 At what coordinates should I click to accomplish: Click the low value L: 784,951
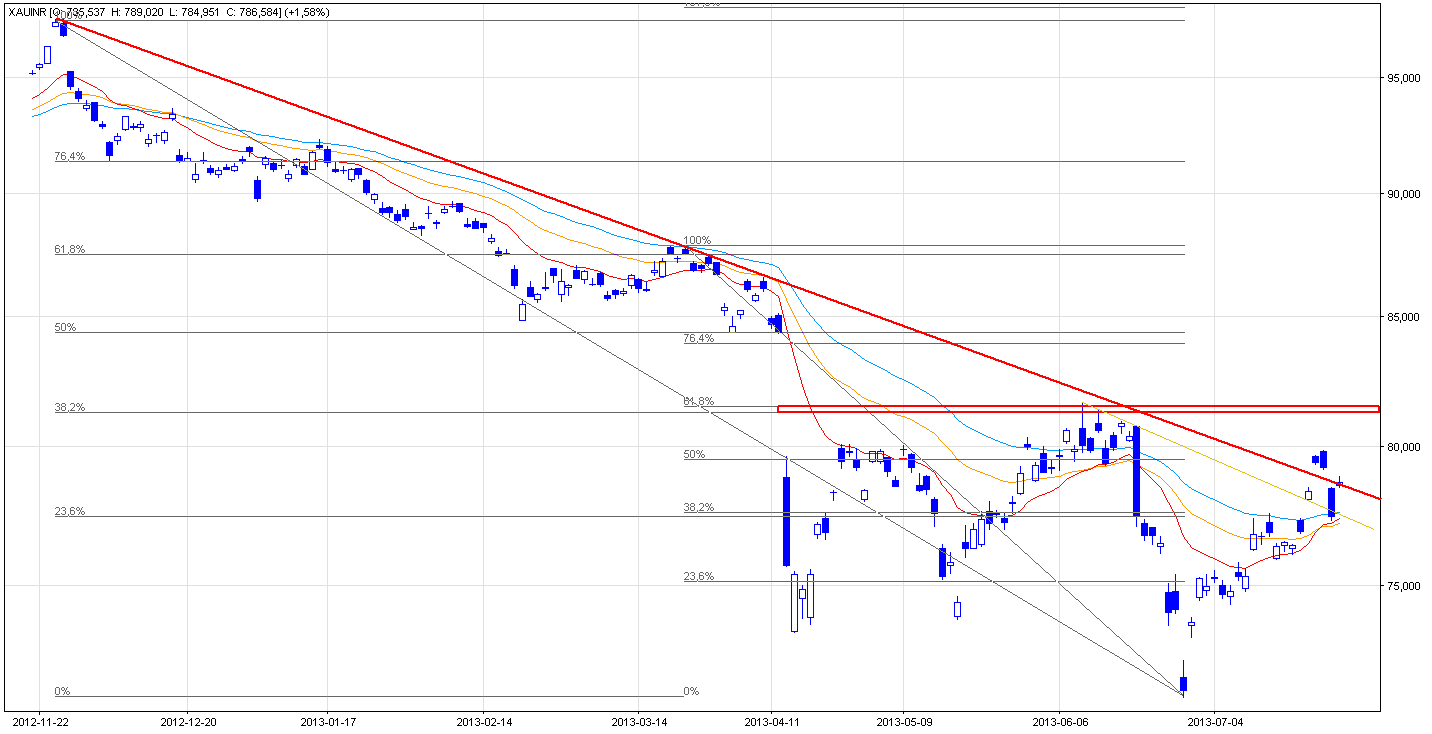click(x=194, y=12)
